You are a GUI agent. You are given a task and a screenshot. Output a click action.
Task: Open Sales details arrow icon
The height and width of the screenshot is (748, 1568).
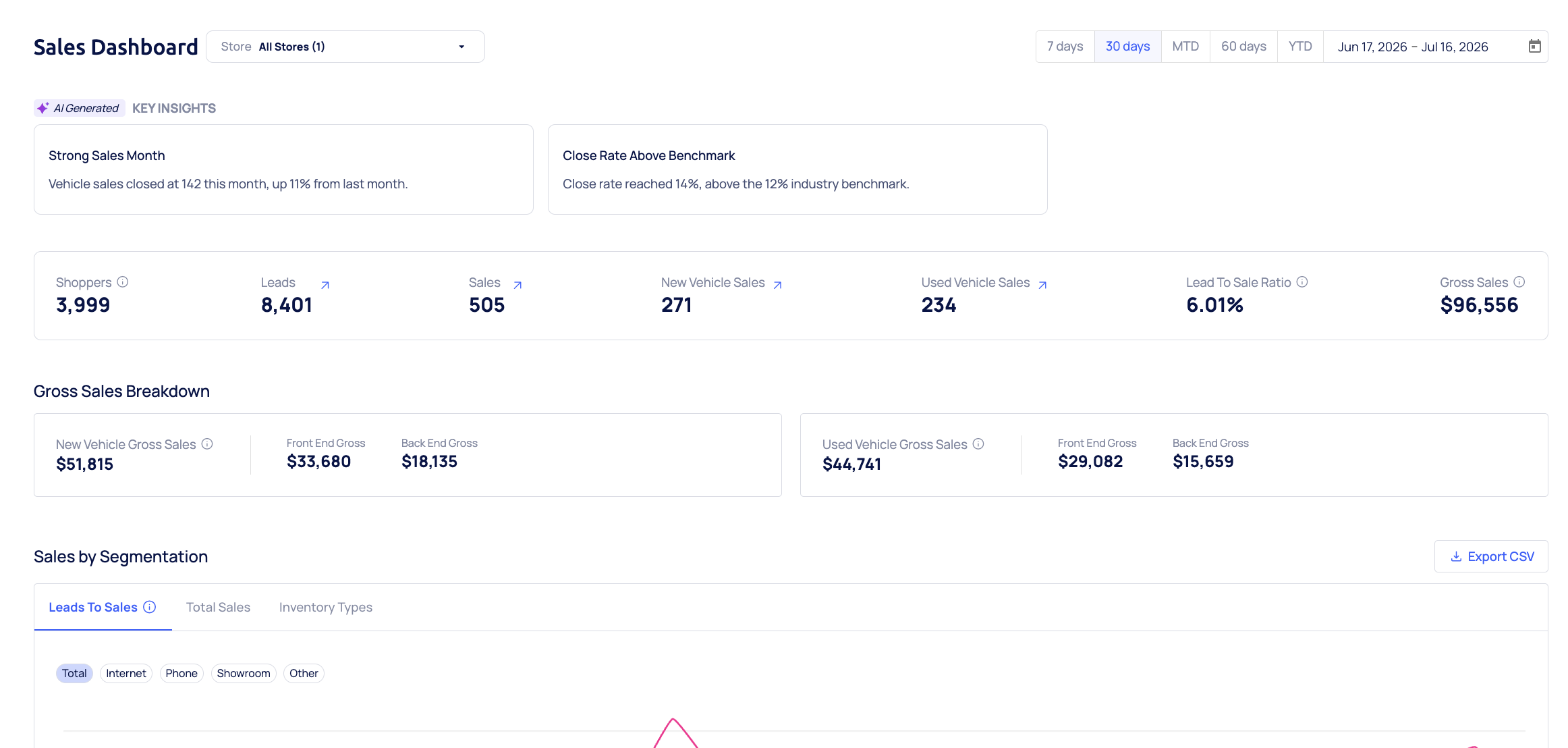(517, 285)
